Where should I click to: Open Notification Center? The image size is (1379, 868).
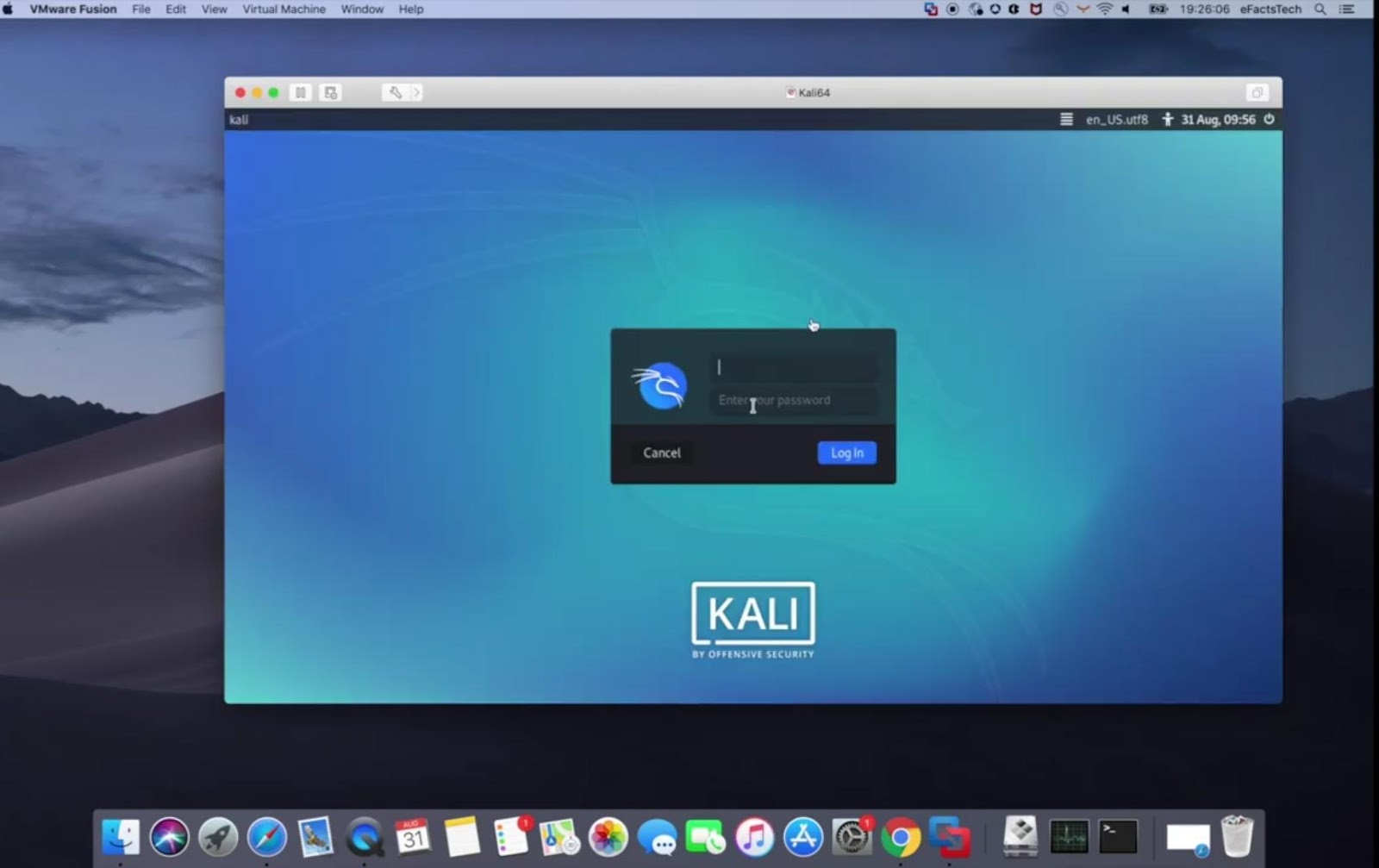tap(1347, 9)
